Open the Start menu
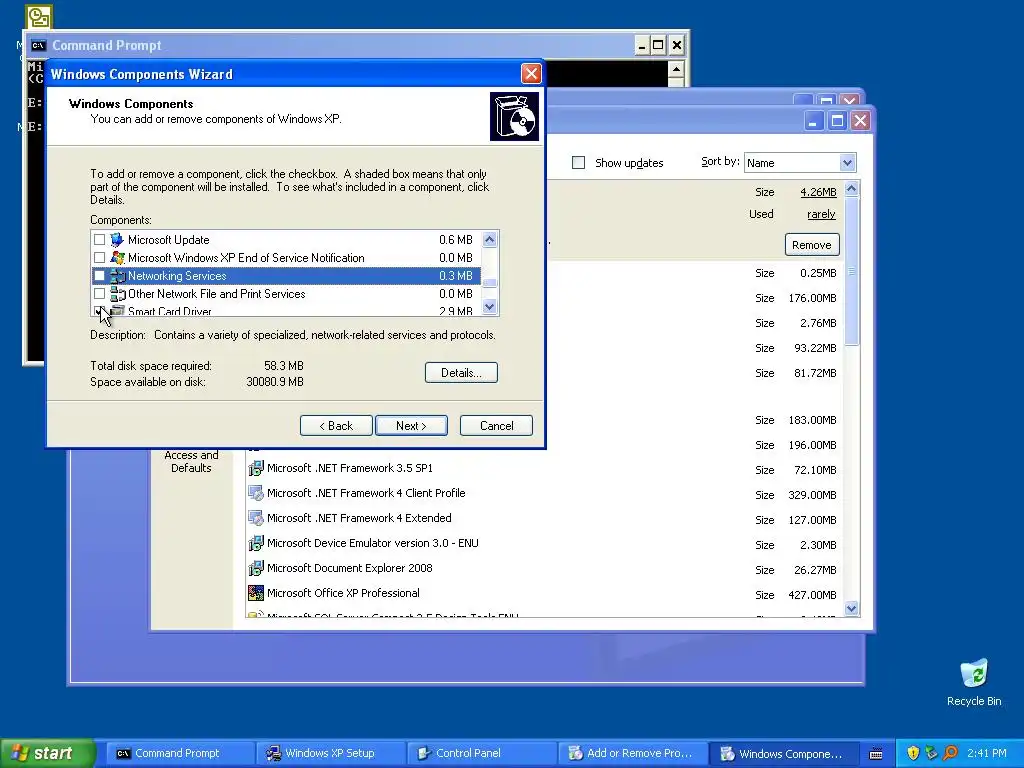This screenshot has width=1024, height=768. coord(48,754)
